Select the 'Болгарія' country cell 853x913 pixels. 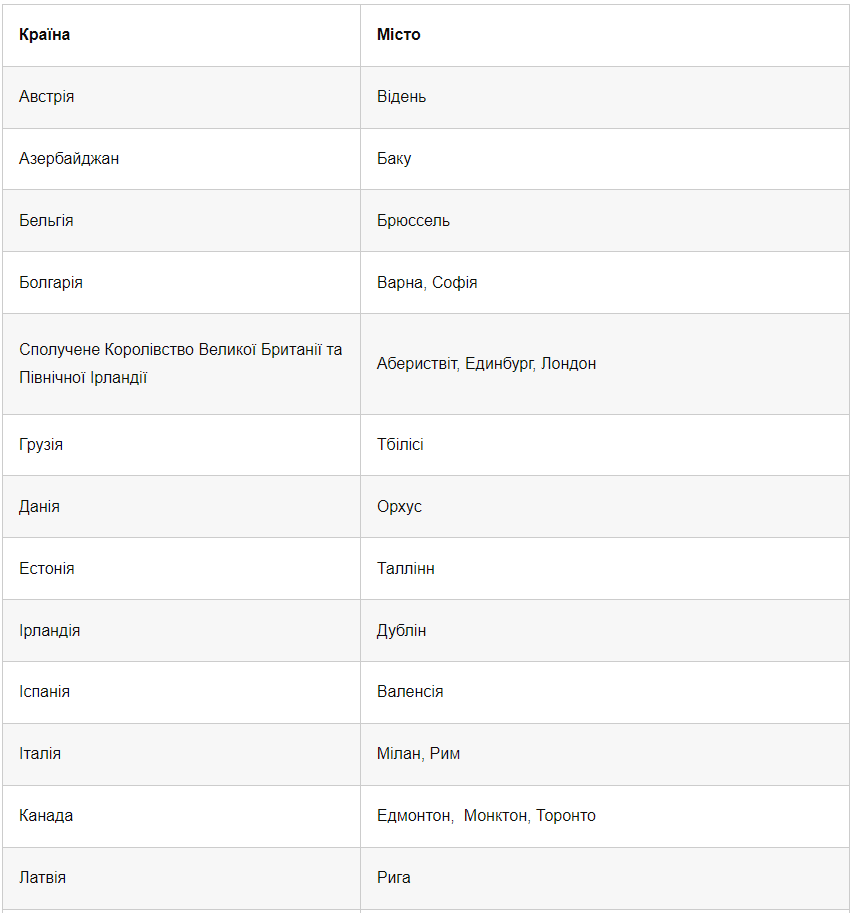(x=51, y=283)
